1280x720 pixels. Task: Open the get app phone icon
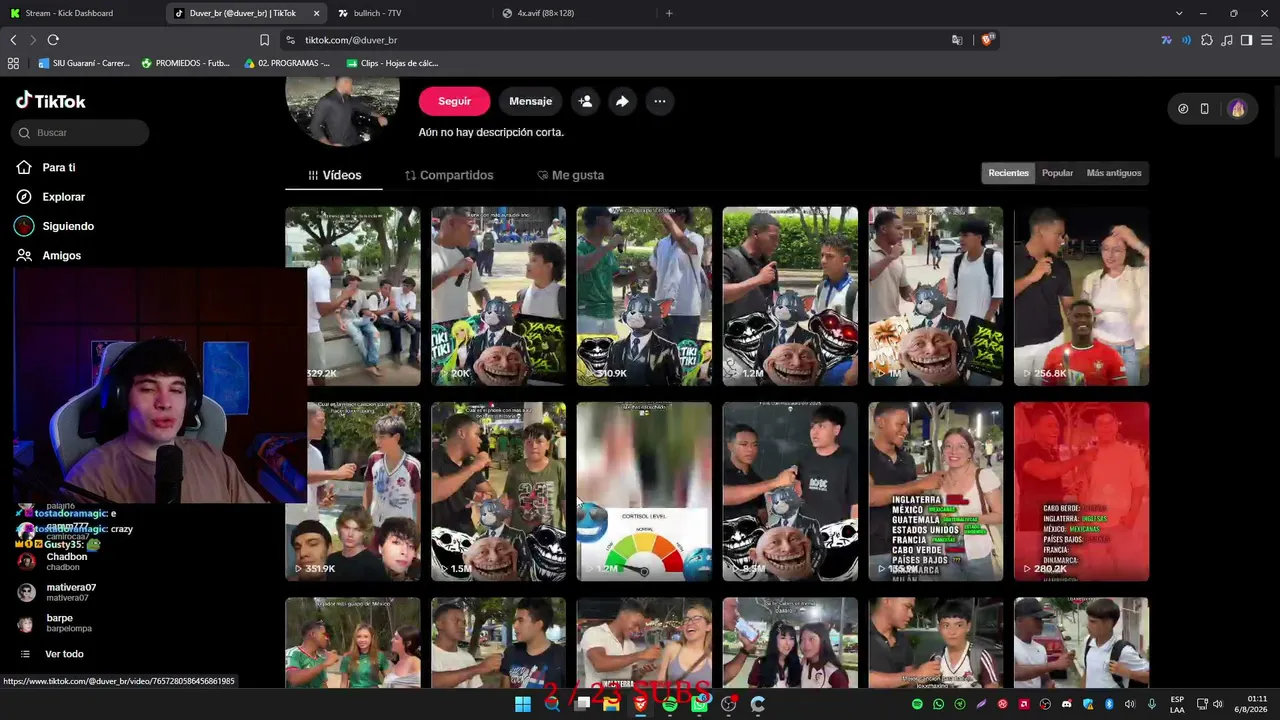click(1205, 109)
